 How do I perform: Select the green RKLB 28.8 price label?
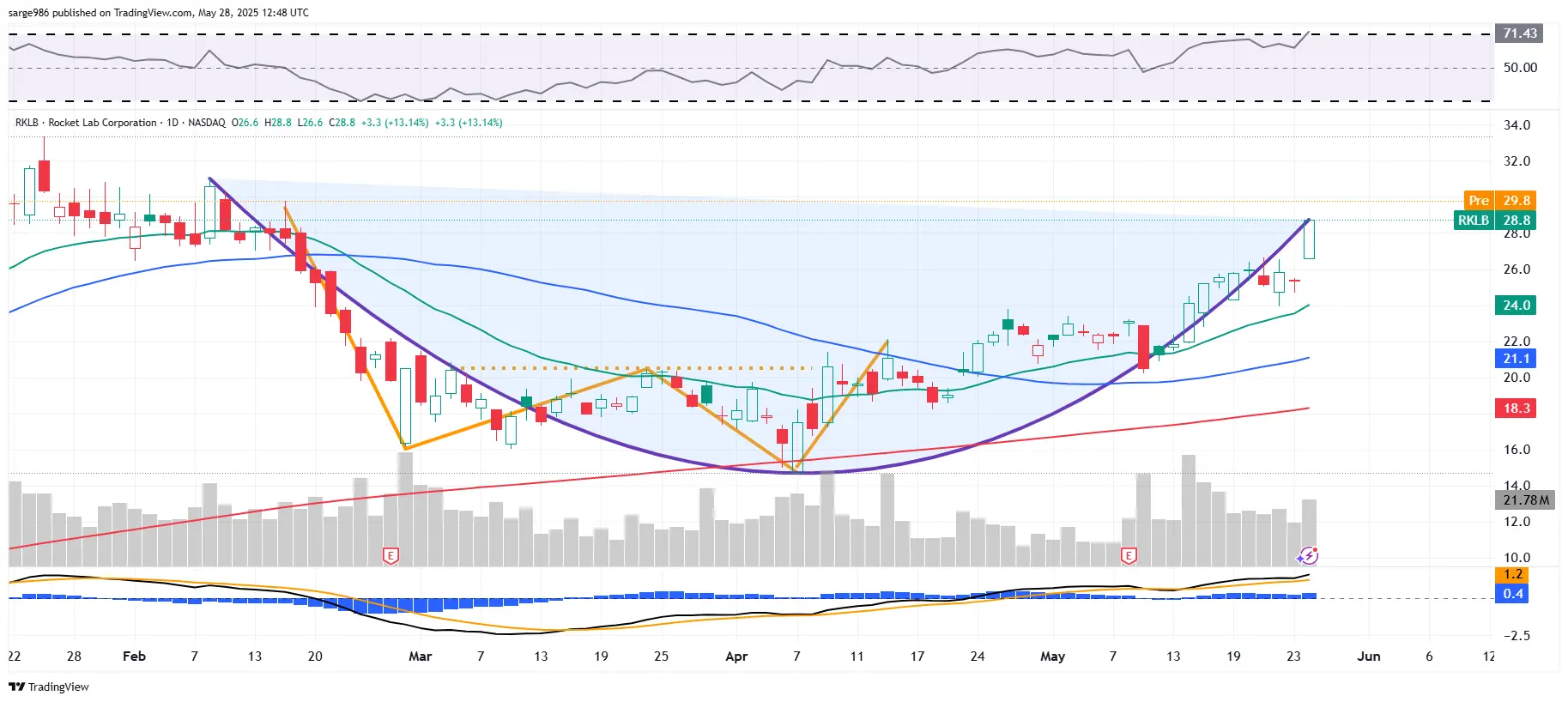click(x=1494, y=221)
